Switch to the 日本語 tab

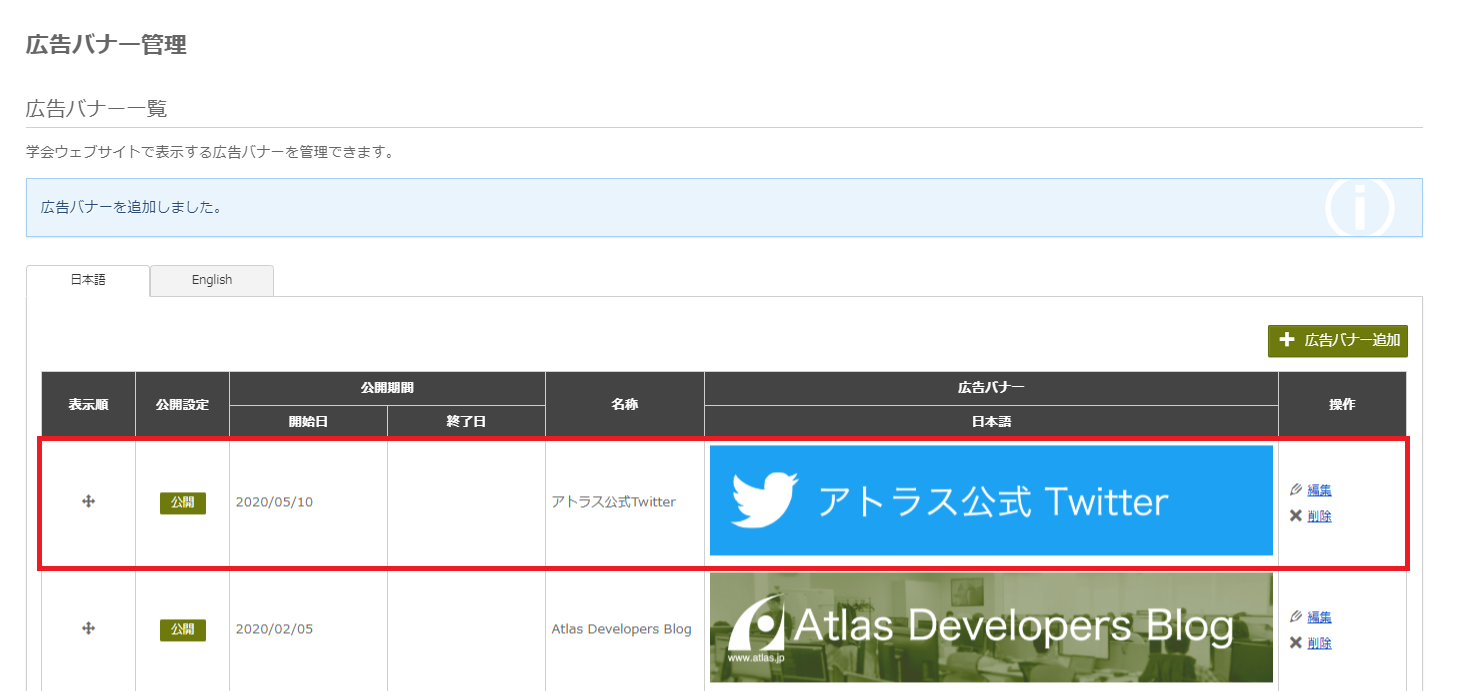[88, 281]
